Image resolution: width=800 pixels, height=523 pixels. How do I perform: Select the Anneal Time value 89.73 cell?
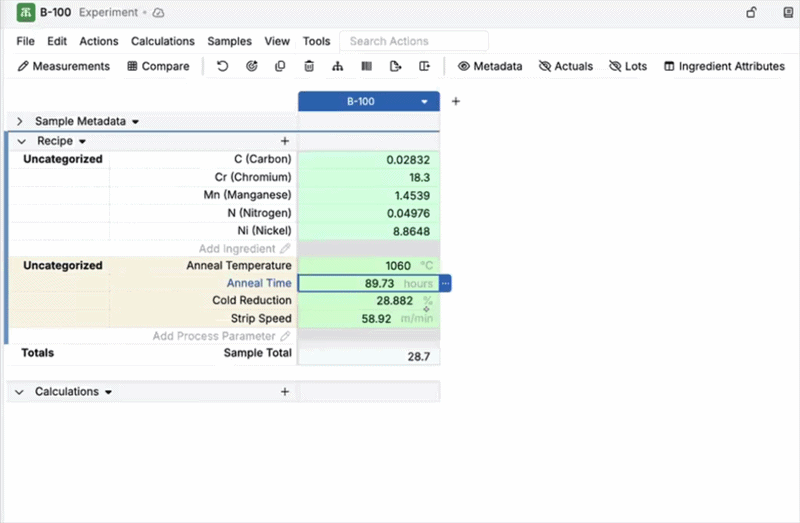click(368, 283)
